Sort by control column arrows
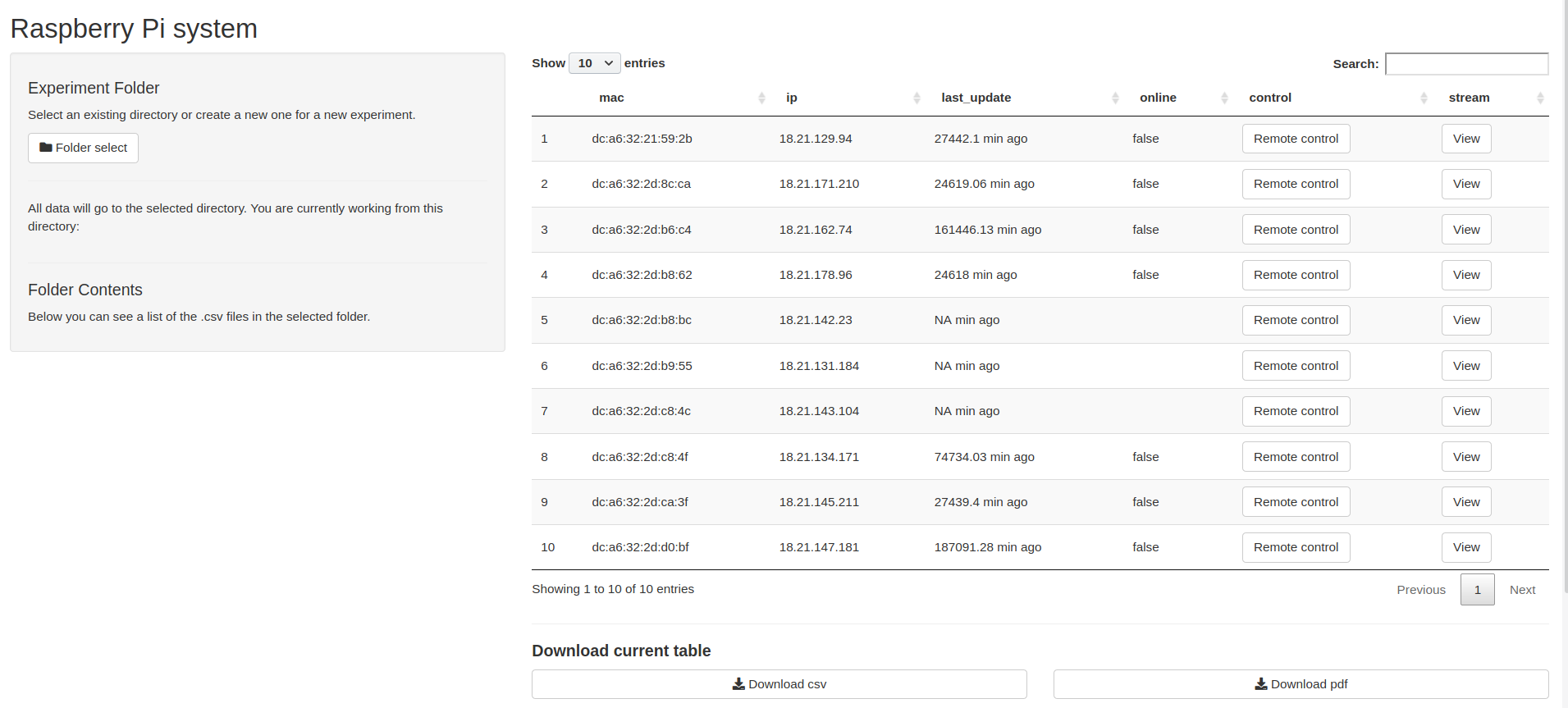 click(1424, 98)
